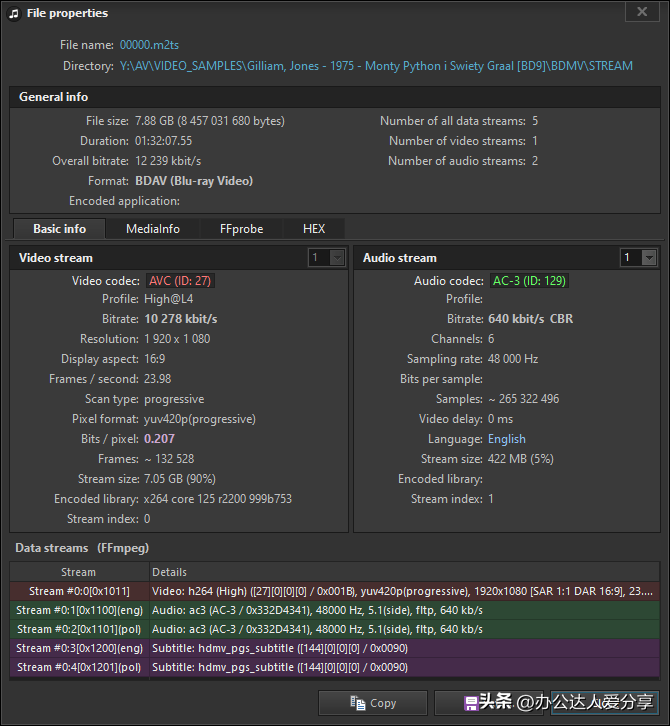Image resolution: width=670 pixels, height=726 pixels.
Task: Switch to the FFprobe tab
Action: (241, 229)
